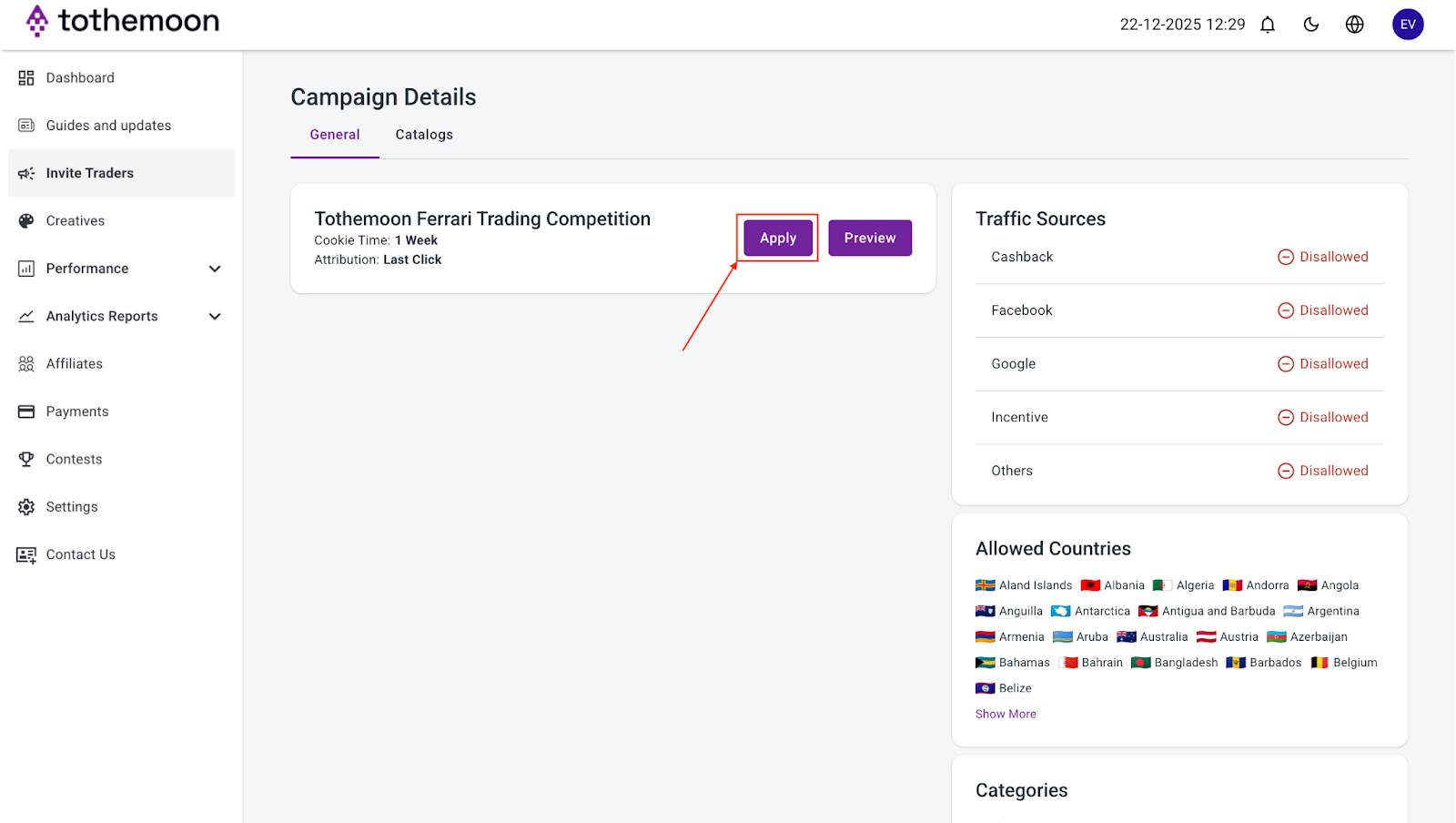
Task: Click the Belize flag icon
Action: click(986, 688)
